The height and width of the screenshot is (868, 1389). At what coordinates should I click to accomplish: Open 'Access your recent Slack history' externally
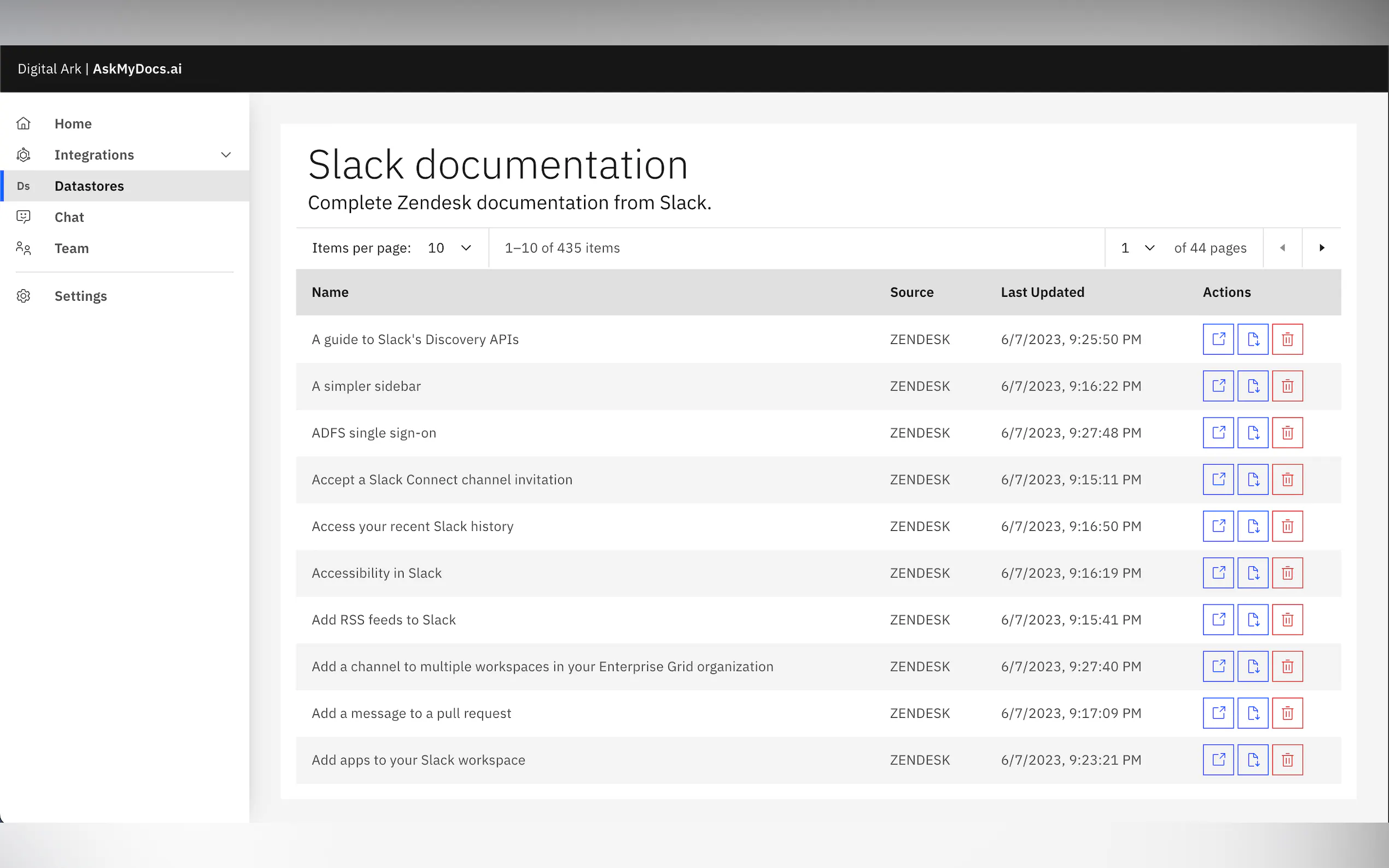(x=1218, y=526)
